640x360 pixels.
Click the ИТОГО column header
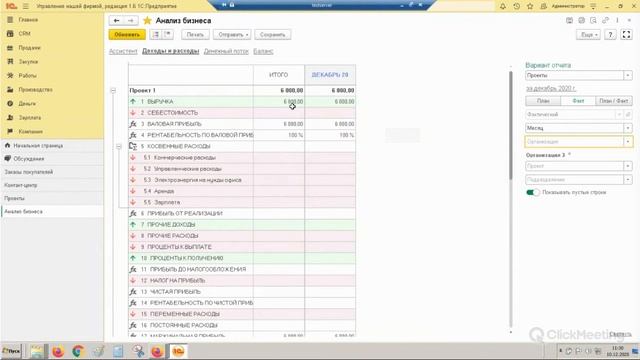278,75
